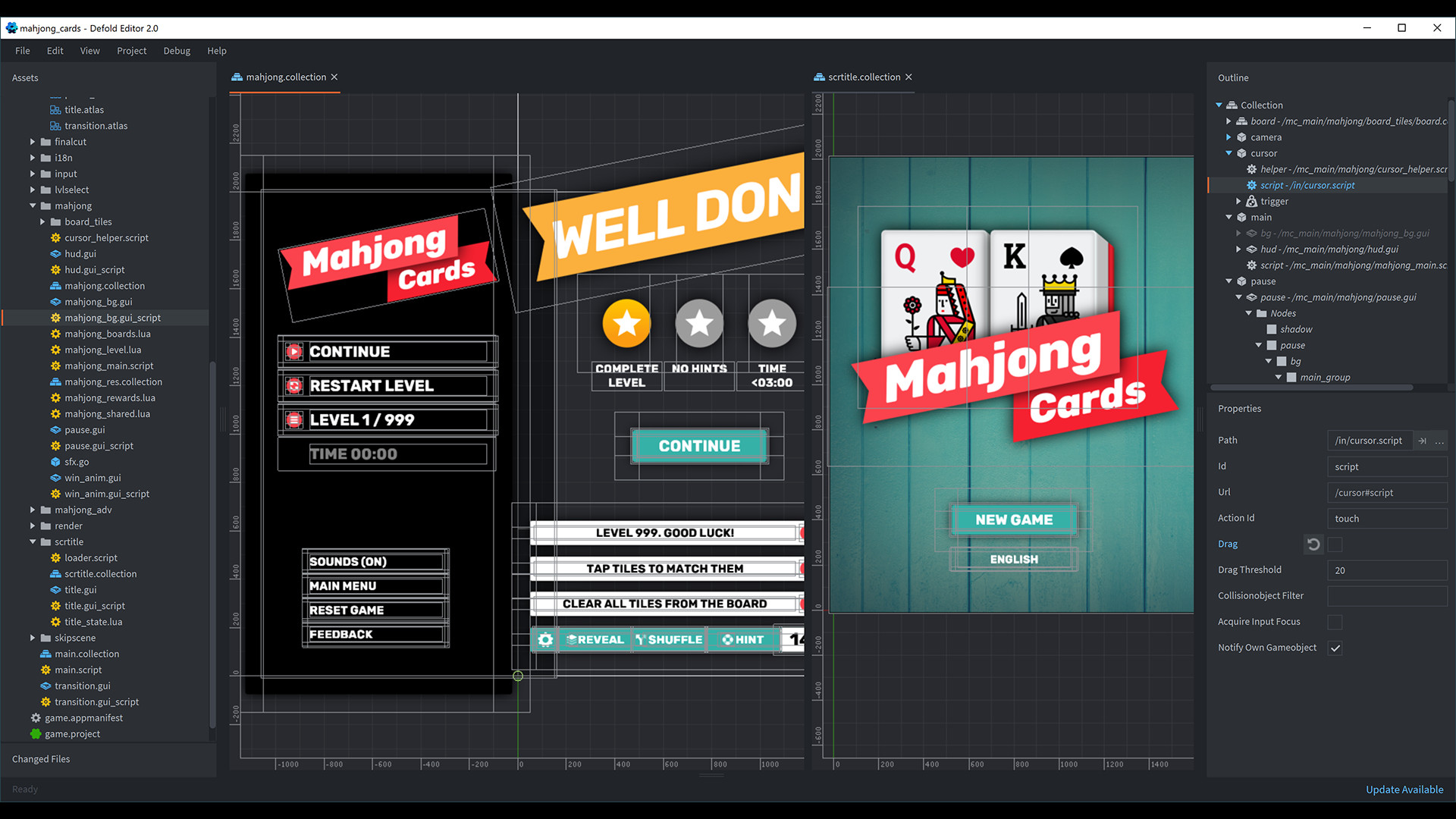
Task: Open the Project menu
Action: click(x=131, y=50)
